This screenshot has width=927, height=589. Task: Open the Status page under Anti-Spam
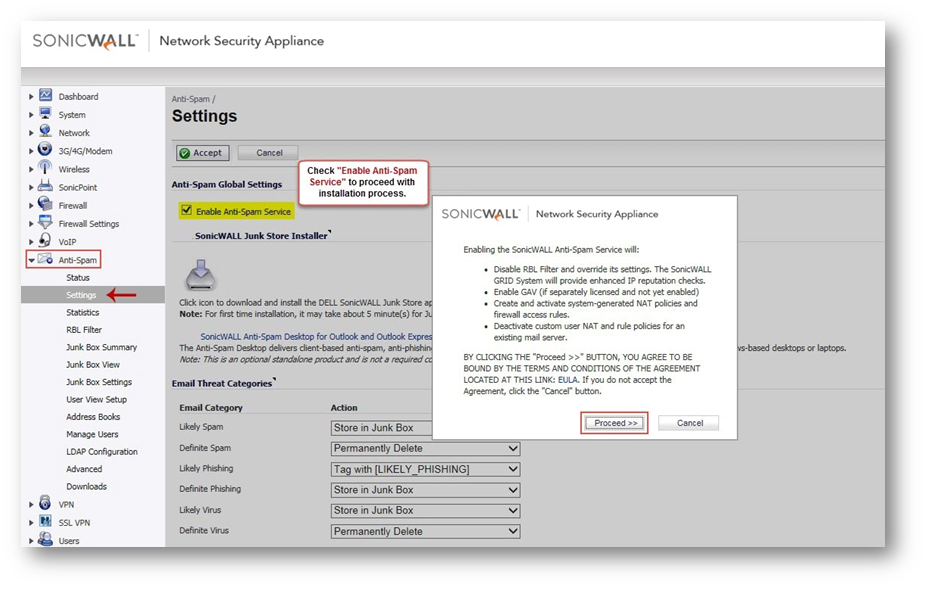[77, 277]
